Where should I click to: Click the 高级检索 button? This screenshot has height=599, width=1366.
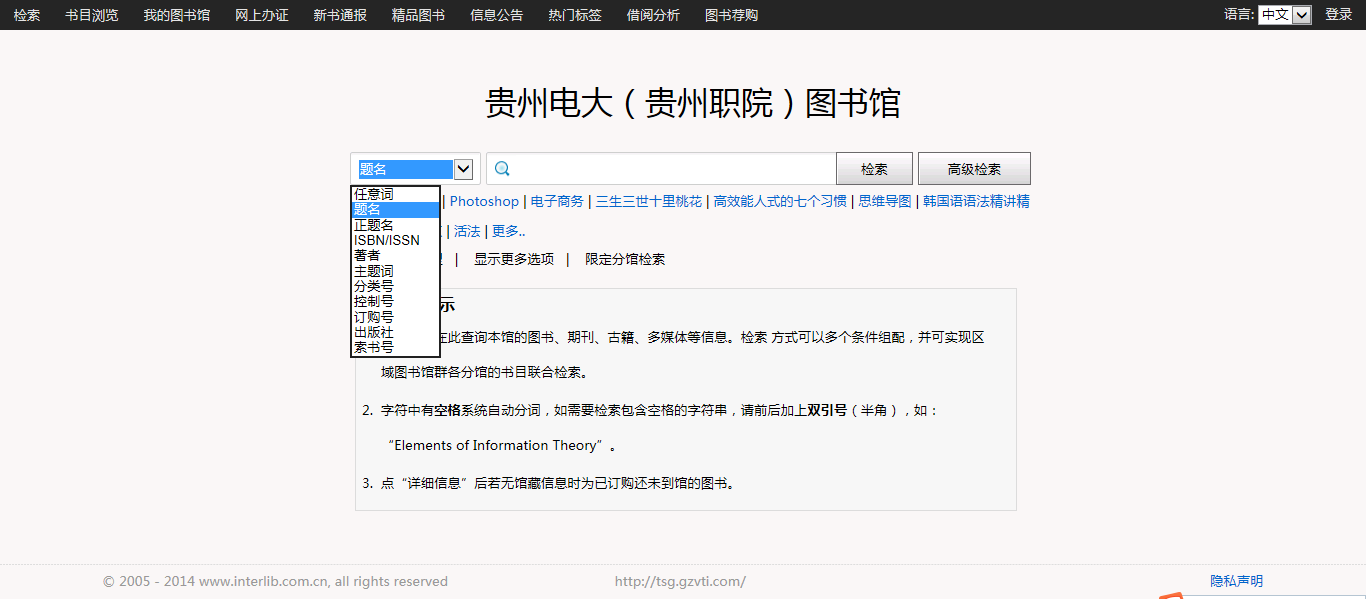point(974,169)
